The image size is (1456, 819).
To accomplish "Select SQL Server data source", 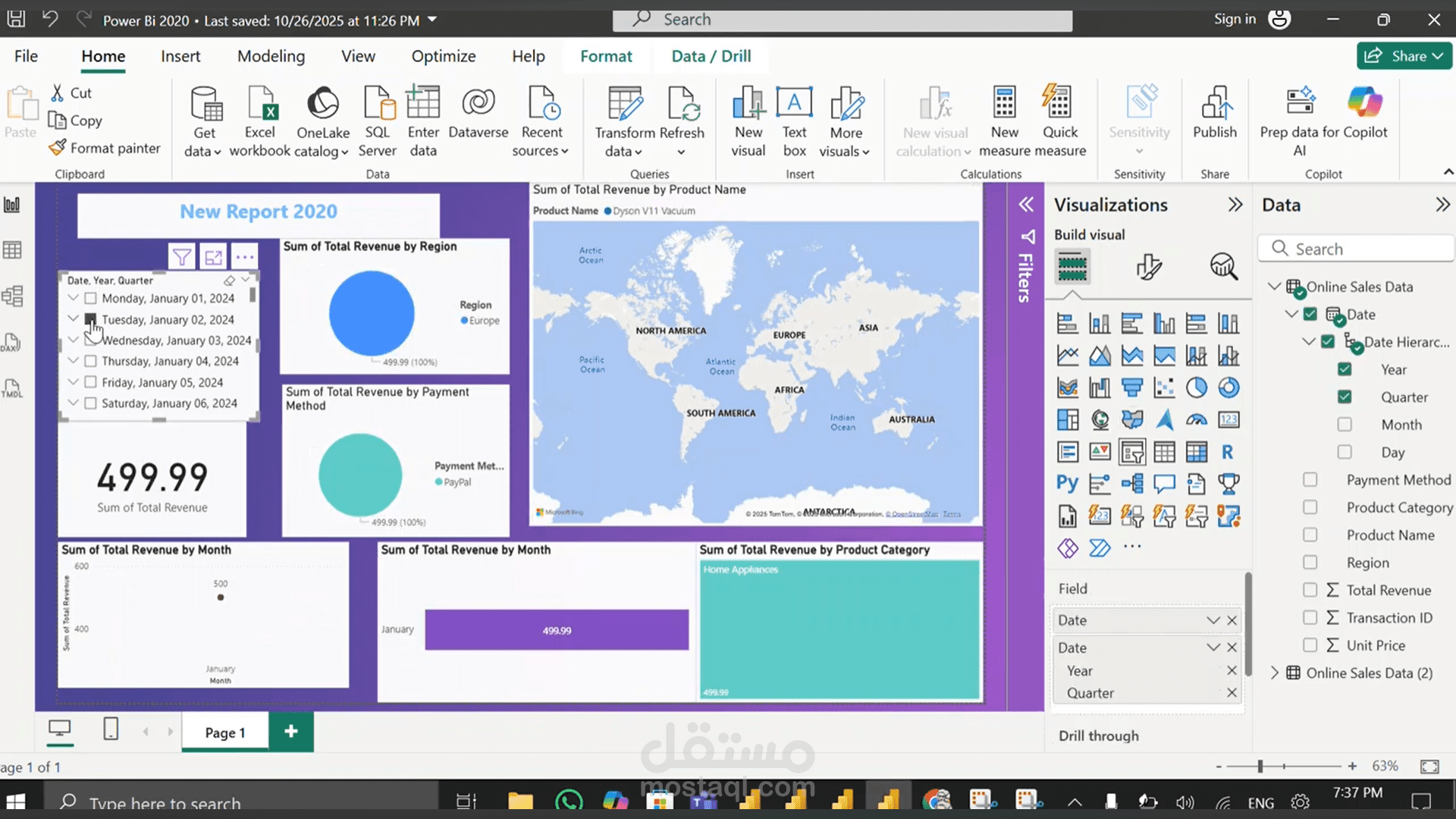I will [x=378, y=121].
